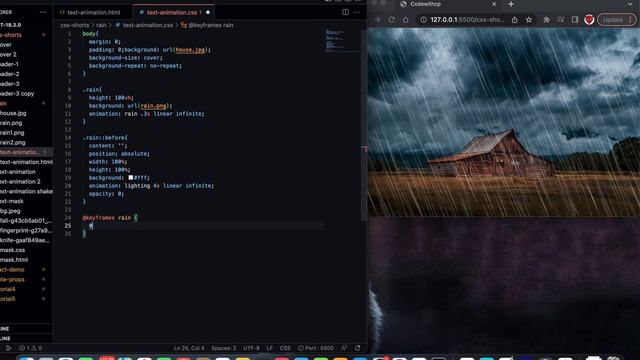640x360 pixels.
Task: Open mask.html in the file explorer
Action: [14, 260]
